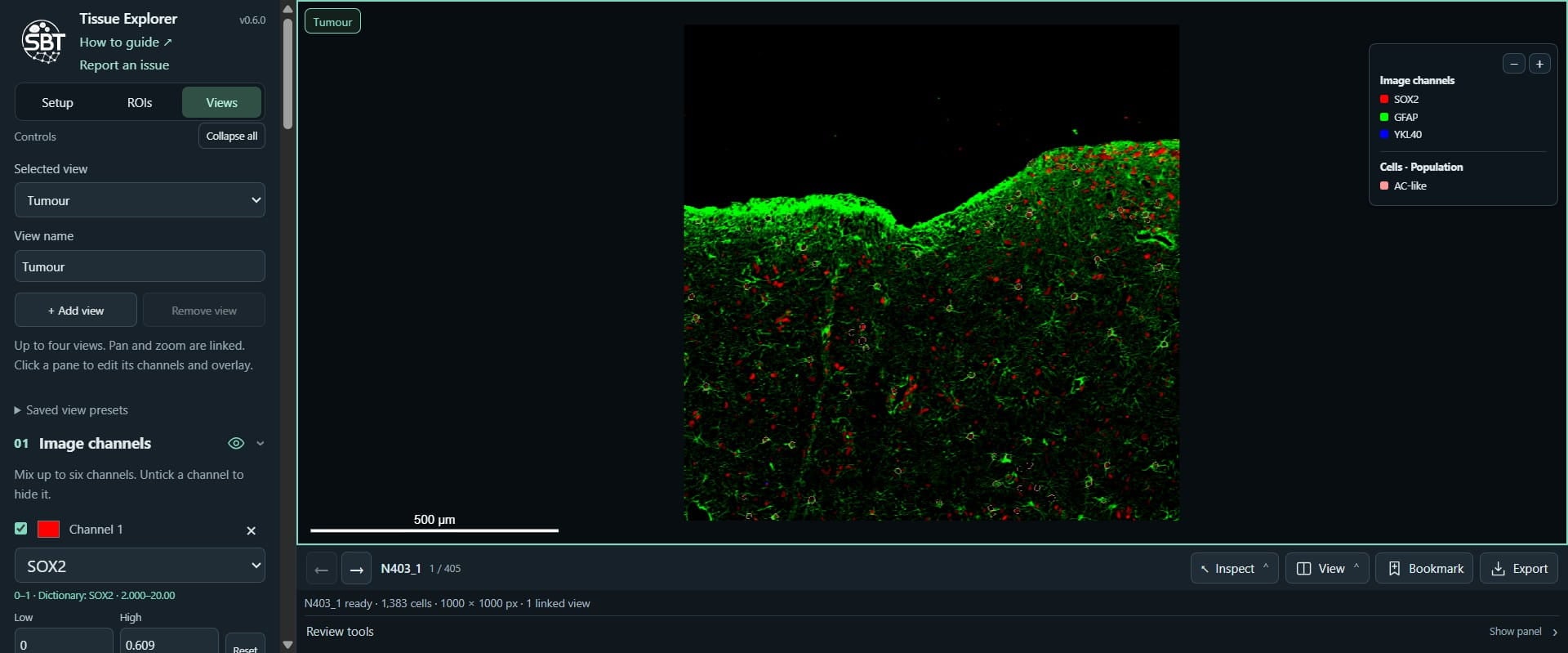This screenshot has width=1568, height=653.
Task: Export the current view
Action: click(x=1519, y=569)
